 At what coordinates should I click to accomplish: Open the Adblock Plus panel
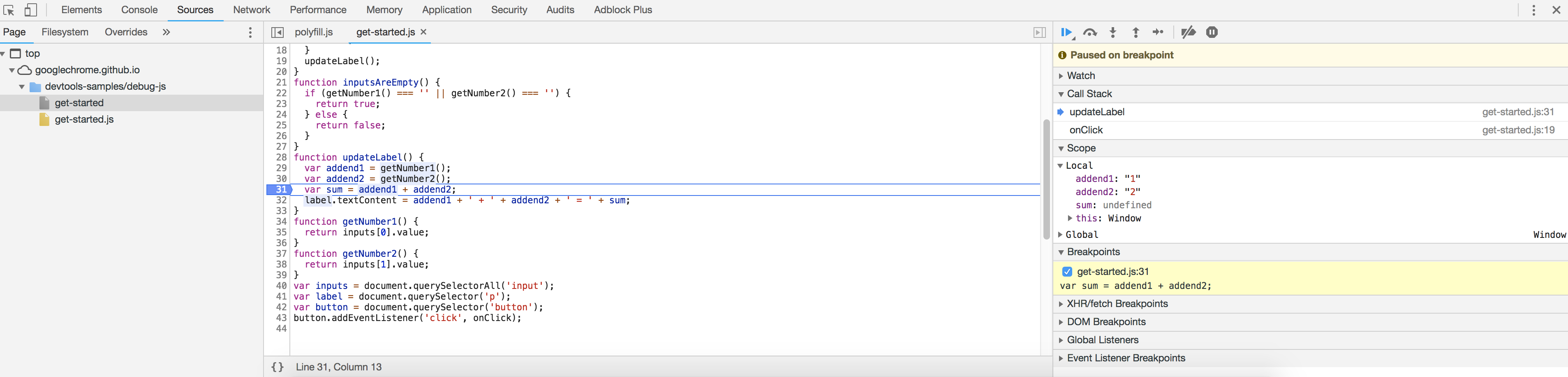coord(623,10)
